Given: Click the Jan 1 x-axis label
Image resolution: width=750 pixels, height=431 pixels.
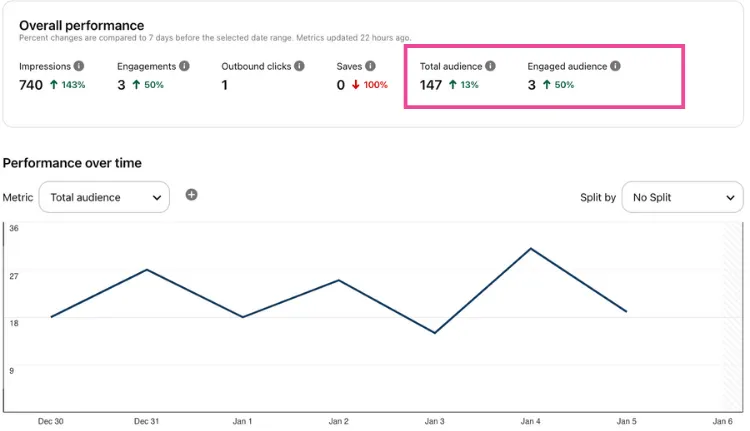Looking at the screenshot, I should tap(243, 421).
